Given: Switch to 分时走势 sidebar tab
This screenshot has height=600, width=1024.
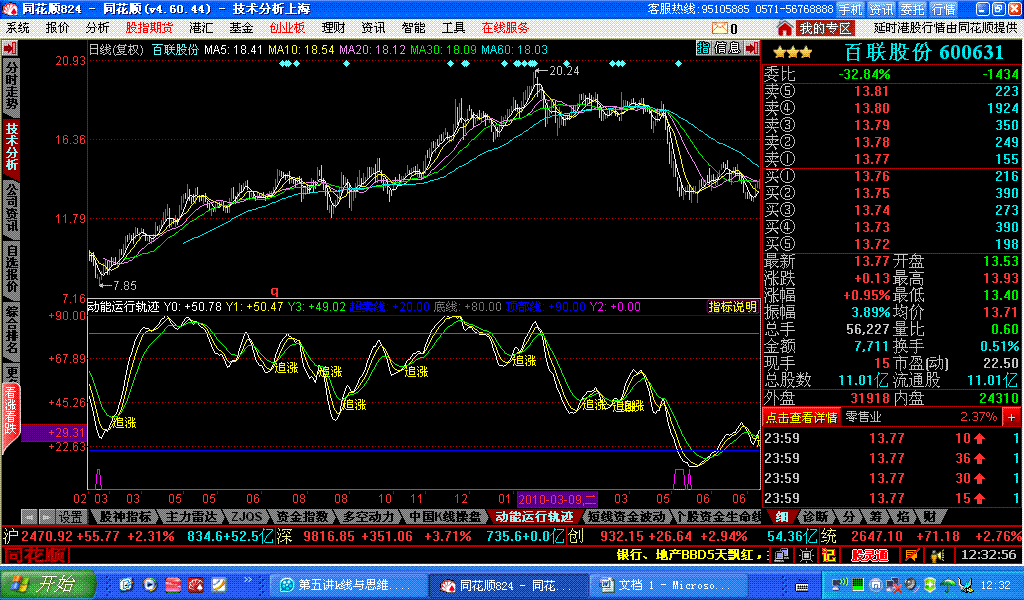Looking at the screenshot, I should [x=11, y=86].
